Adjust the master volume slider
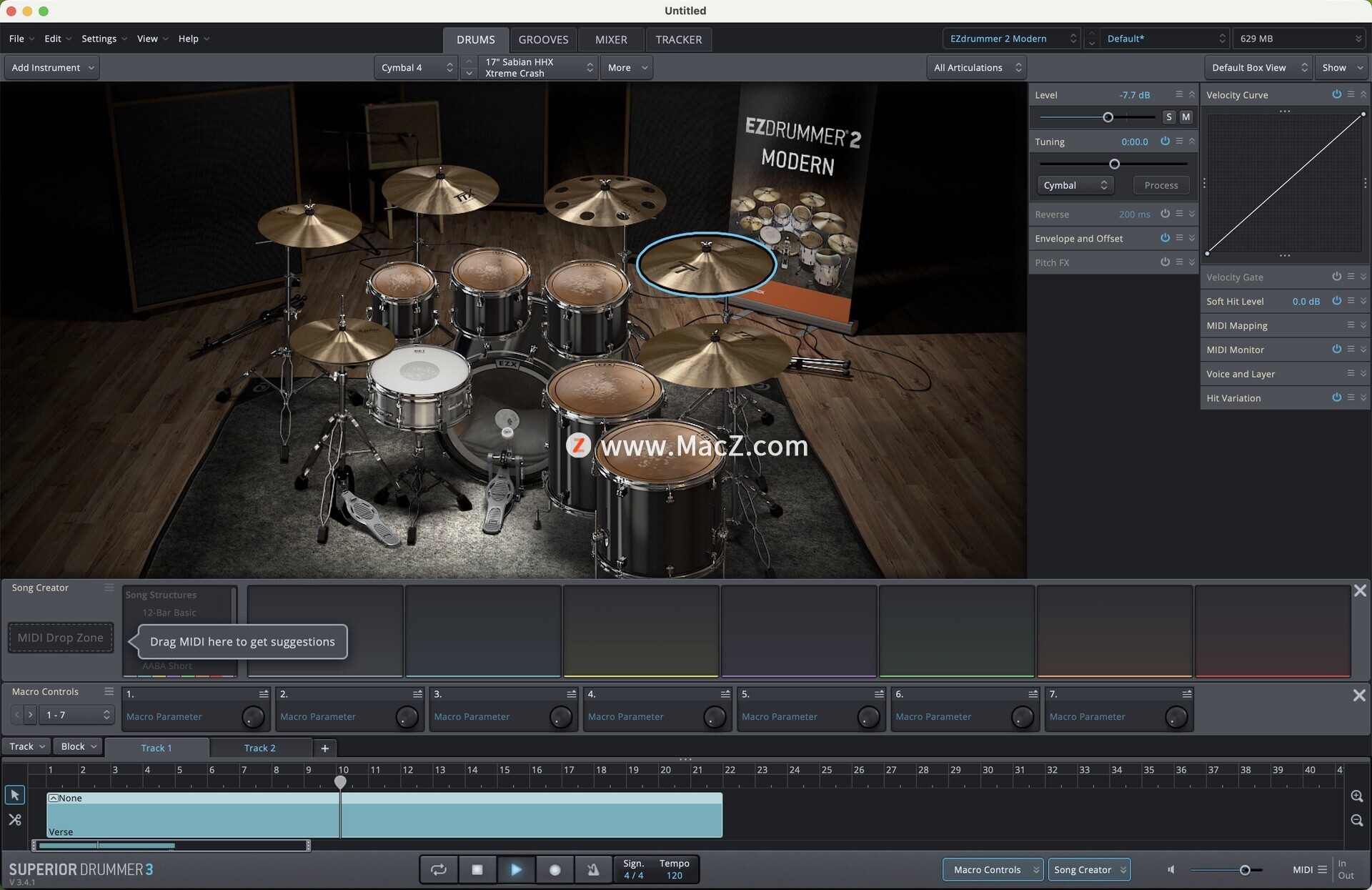This screenshot has width=1372, height=890. tap(1245, 870)
